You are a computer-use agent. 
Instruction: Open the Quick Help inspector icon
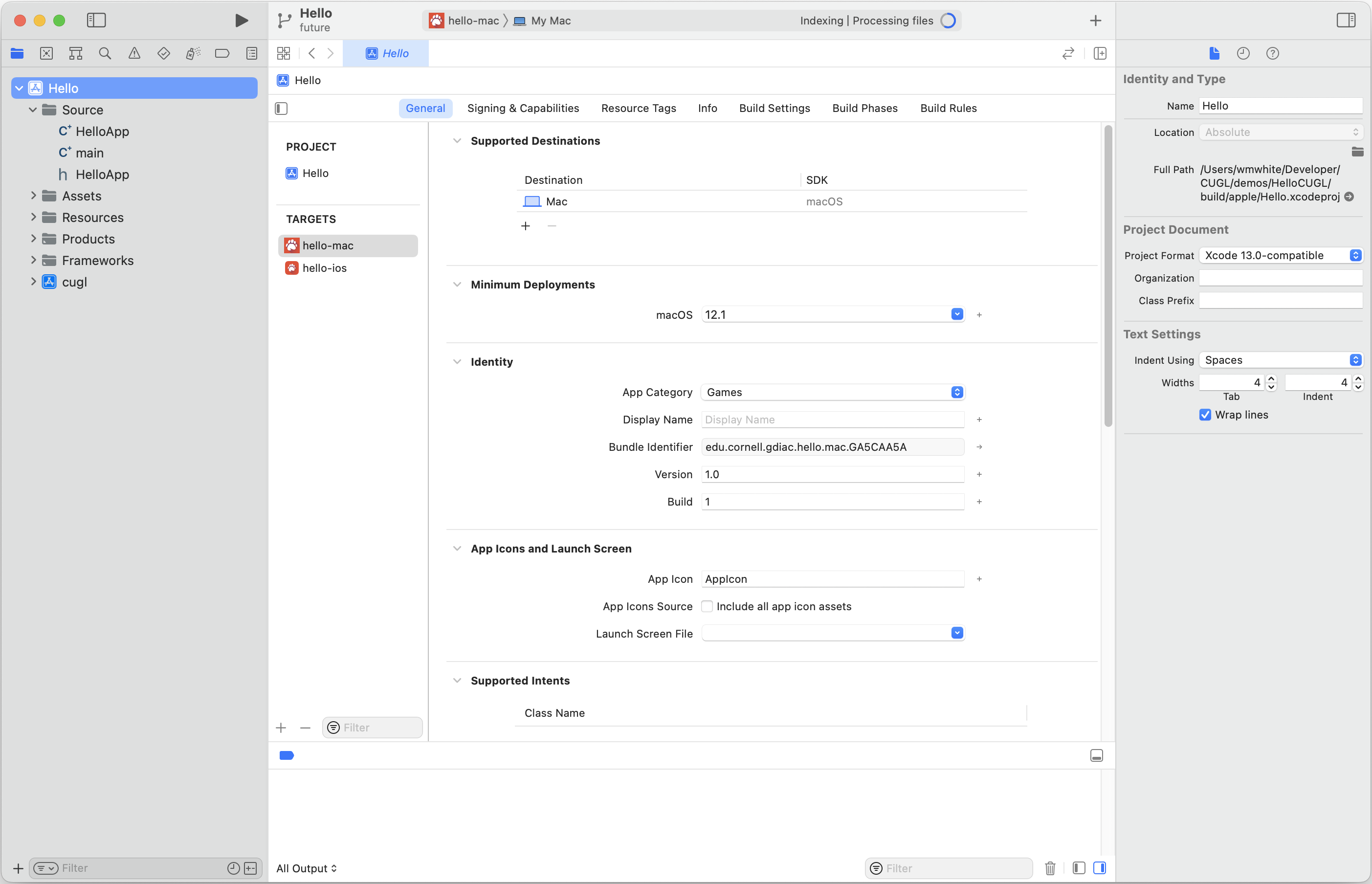(x=1272, y=53)
